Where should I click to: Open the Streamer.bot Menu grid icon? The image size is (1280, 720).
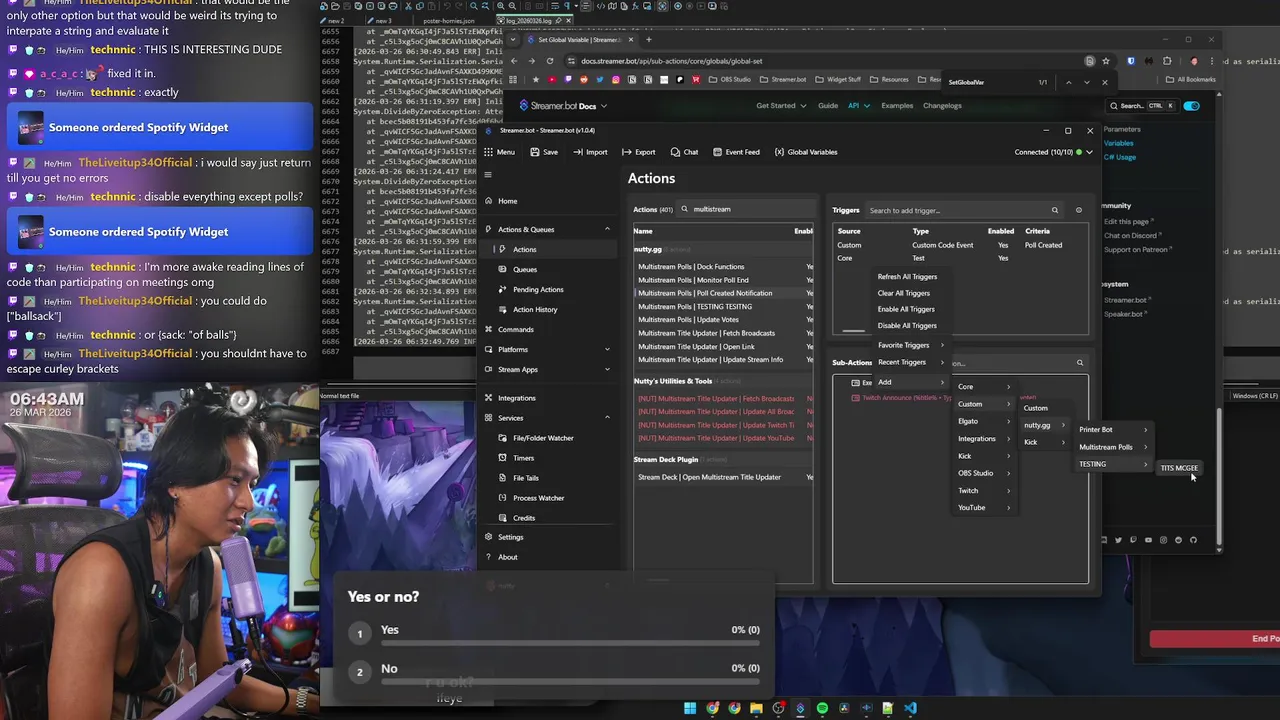tap(489, 152)
